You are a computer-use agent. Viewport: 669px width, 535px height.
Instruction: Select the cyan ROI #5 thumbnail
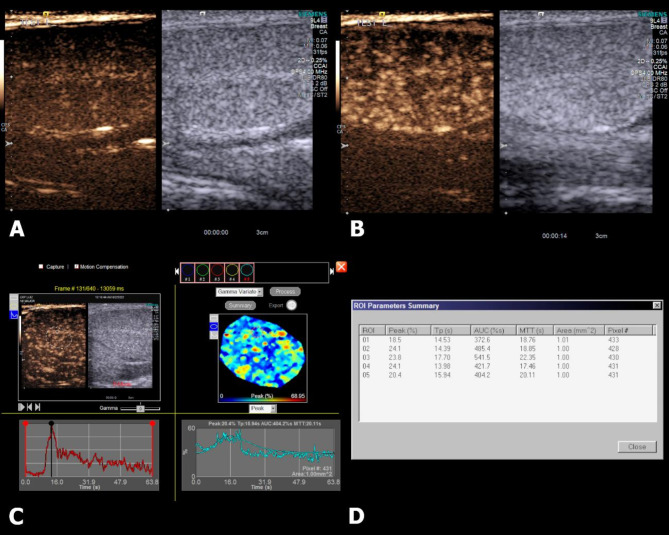point(247,273)
